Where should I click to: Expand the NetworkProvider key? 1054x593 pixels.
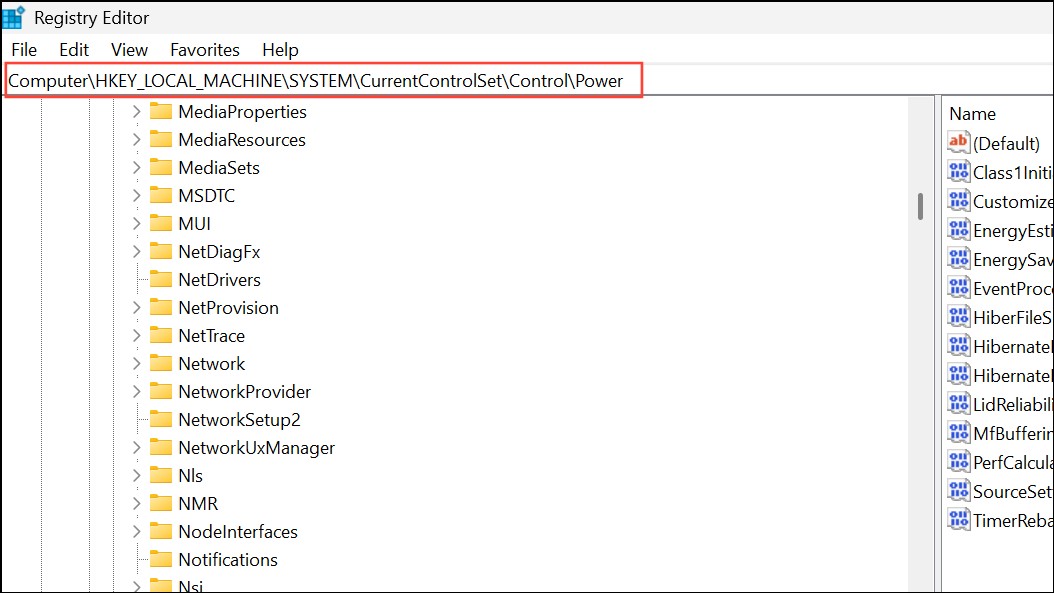[x=136, y=391]
